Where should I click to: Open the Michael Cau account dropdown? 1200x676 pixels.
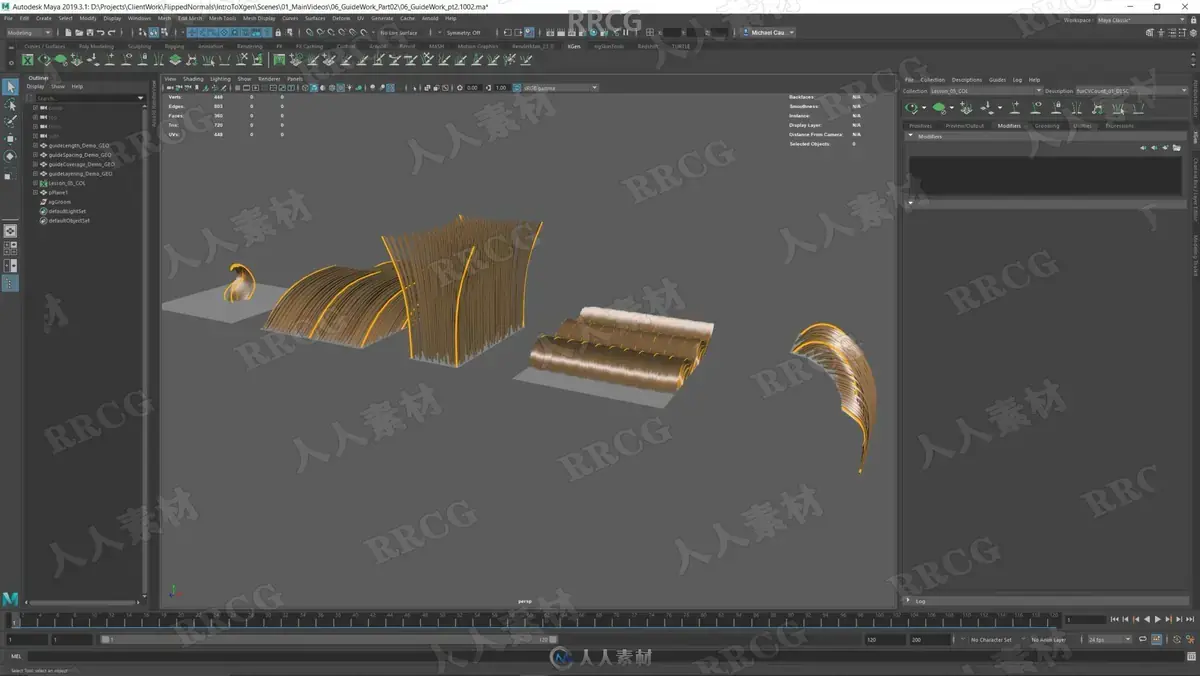(767, 32)
